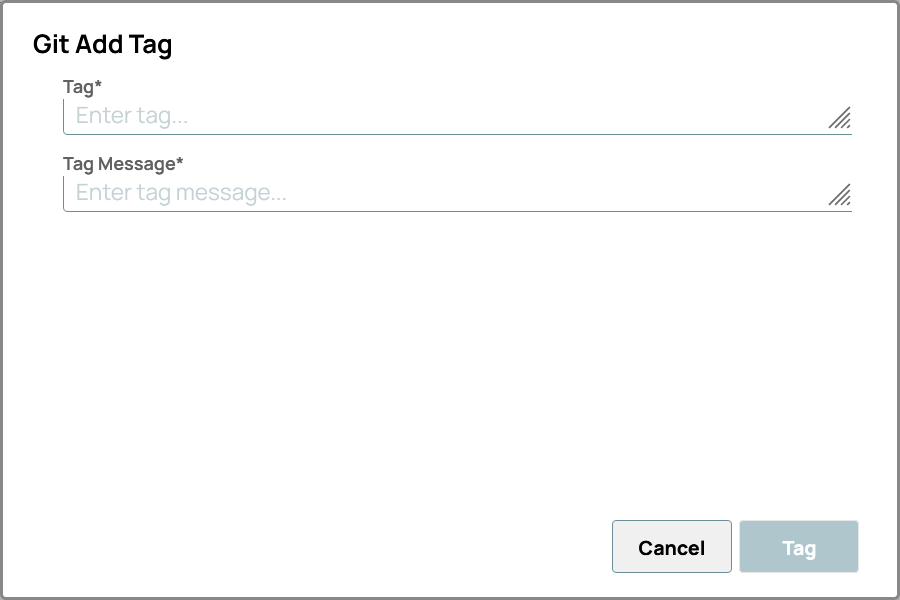Image resolution: width=900 pixels, height=600 pixels.
Task: Confirm tag creation via the Tag button
Action: pyautogui.click(x=798, y=546)
